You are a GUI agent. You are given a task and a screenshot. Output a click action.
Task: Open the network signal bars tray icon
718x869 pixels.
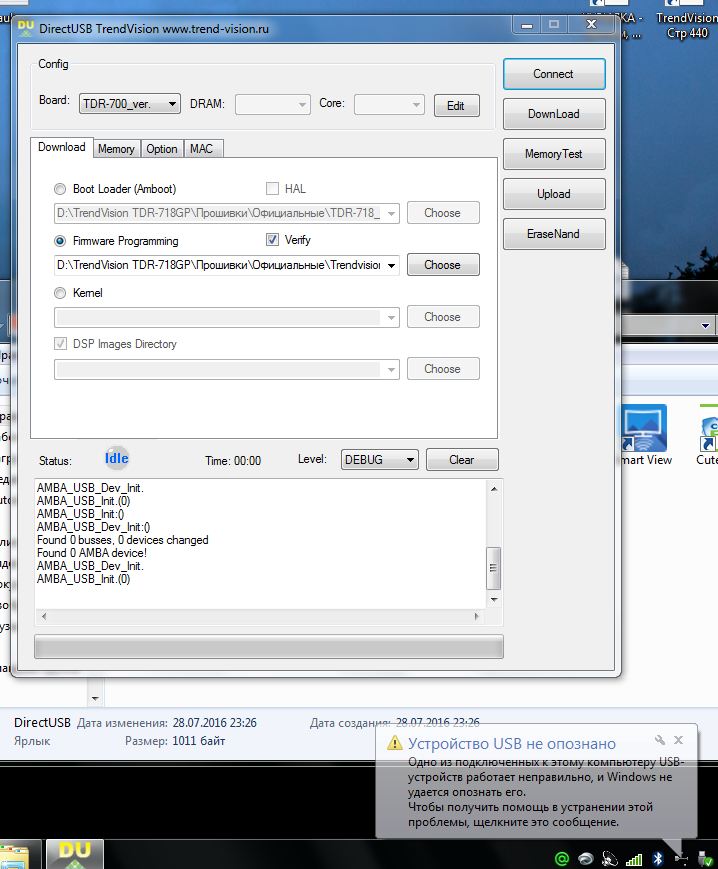click(x=634, y=858)
